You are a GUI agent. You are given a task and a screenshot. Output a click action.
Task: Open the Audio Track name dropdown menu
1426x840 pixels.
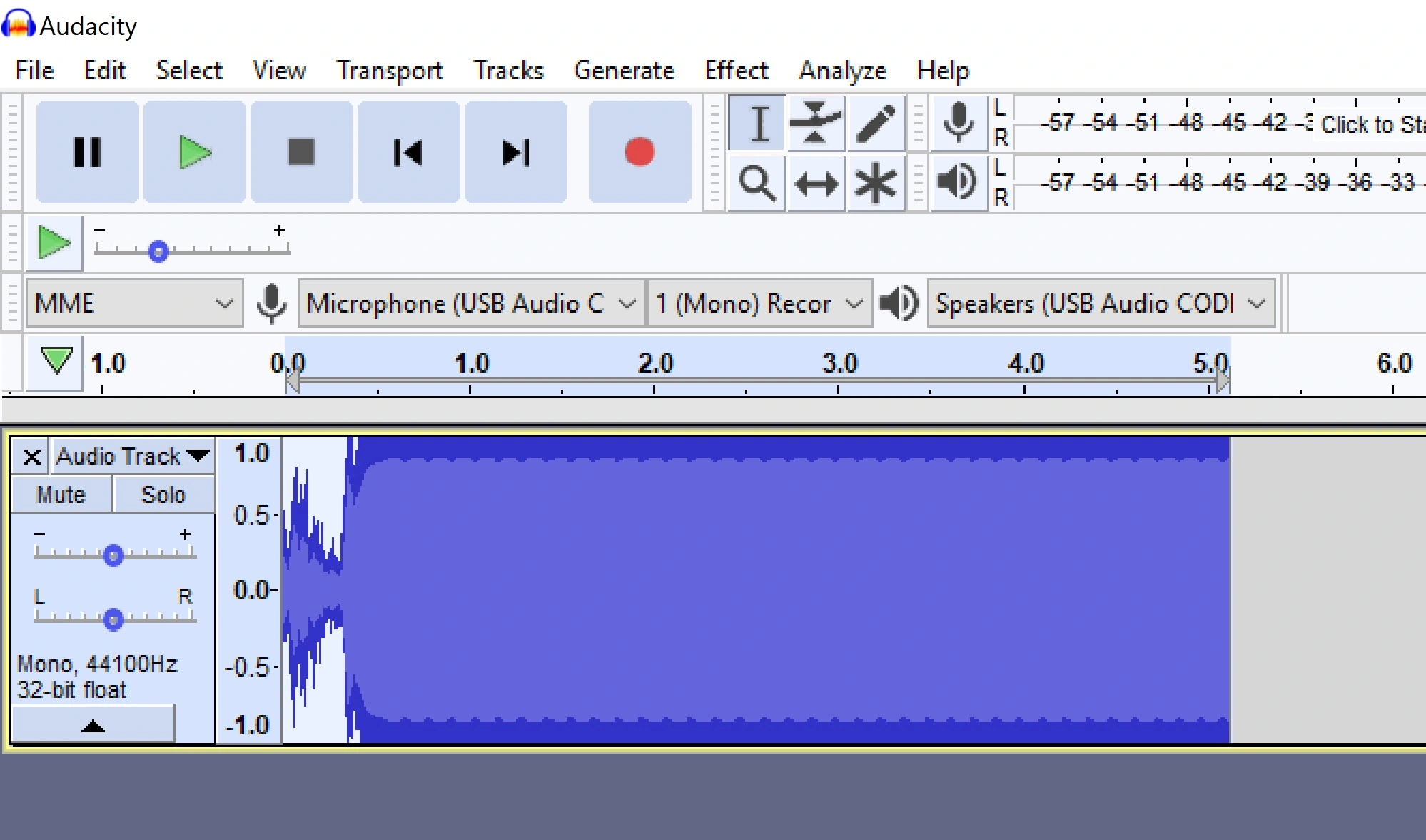133,455
